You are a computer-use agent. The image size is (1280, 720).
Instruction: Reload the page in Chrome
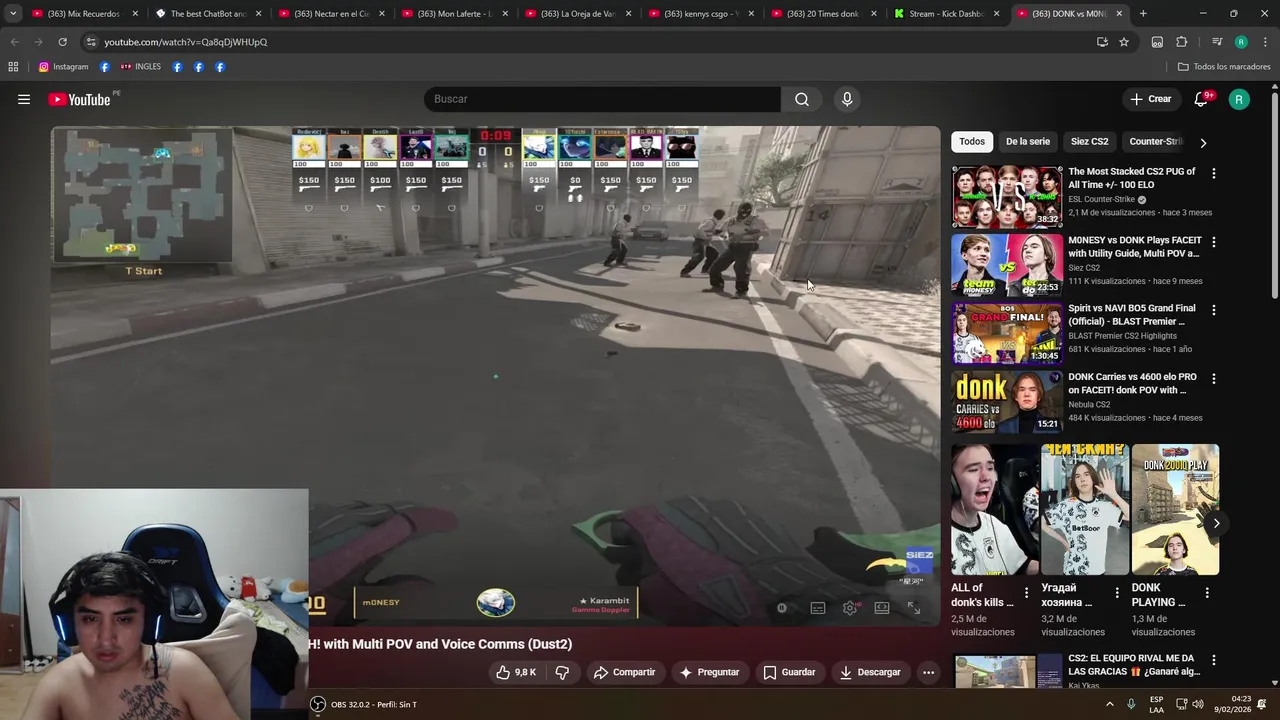[x=62, y=42]
